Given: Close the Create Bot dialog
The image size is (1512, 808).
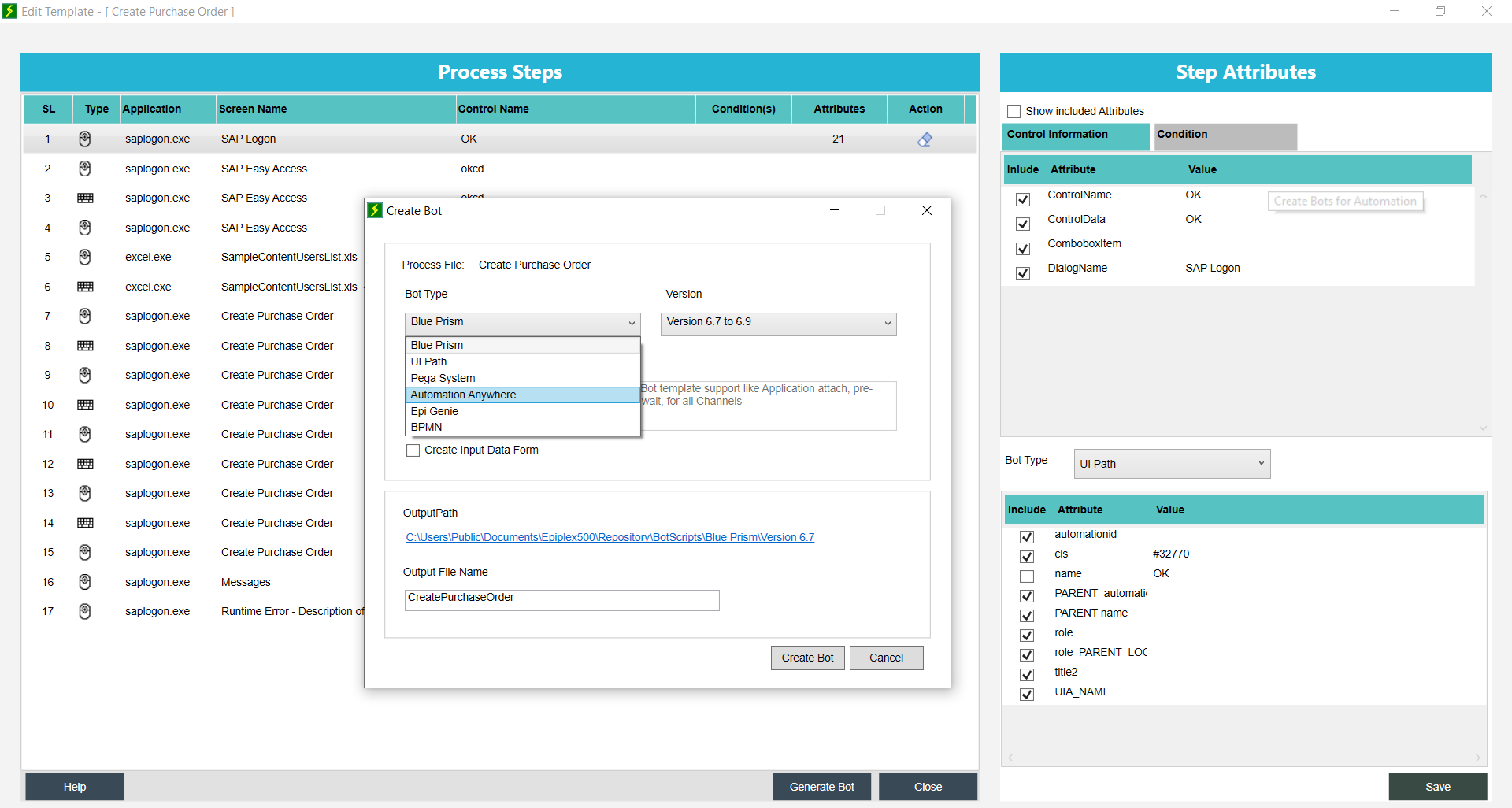Looking at the screenshot, I should tap(927, 210).
